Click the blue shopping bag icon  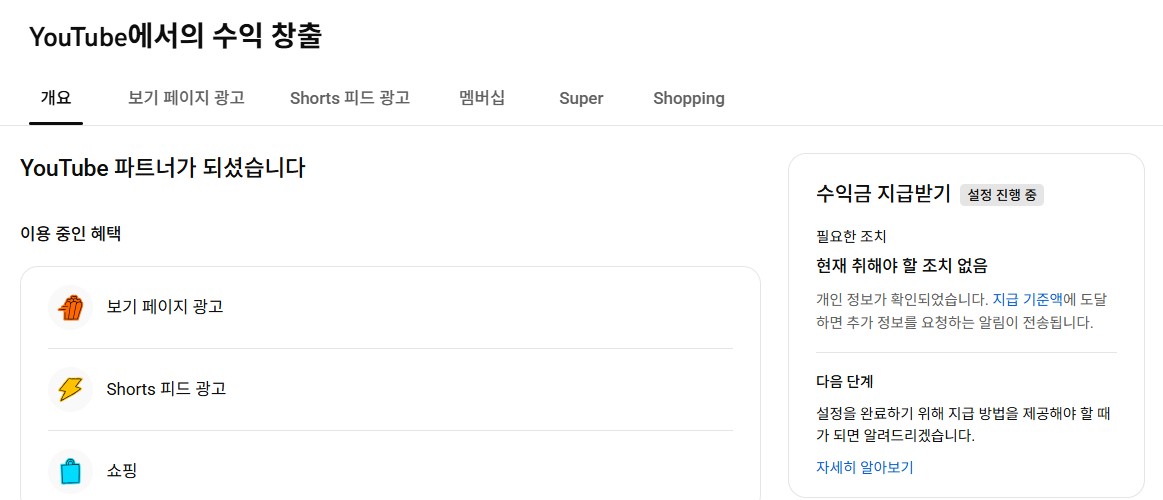[70, 470]
